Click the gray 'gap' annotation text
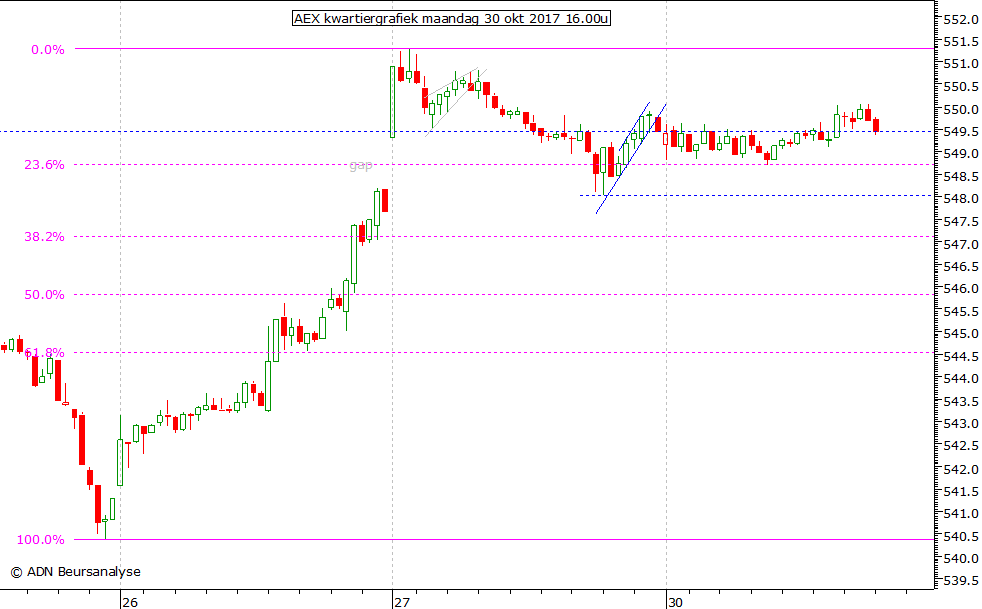 [361, 166]
